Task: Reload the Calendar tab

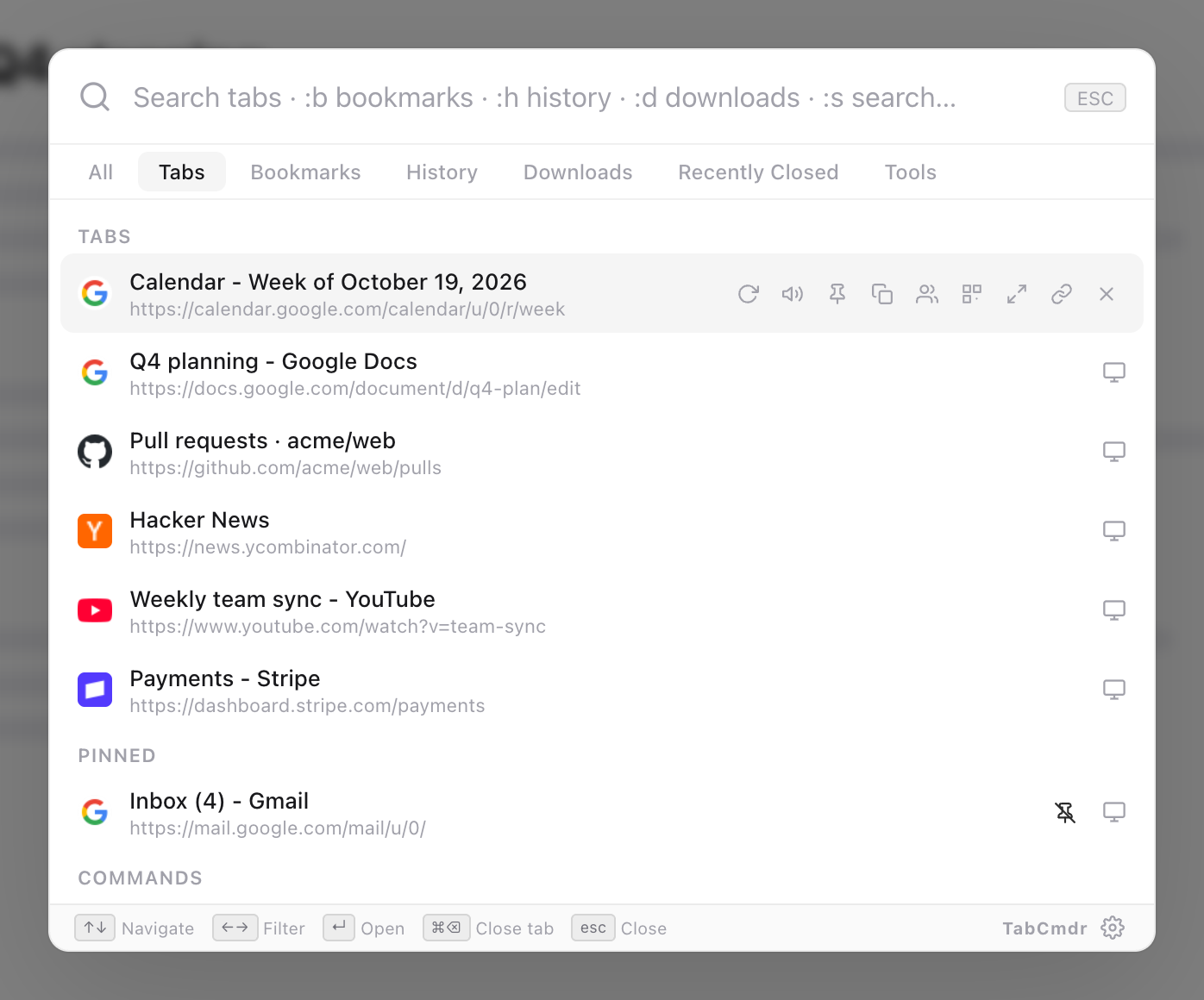Action: (748, 294)
